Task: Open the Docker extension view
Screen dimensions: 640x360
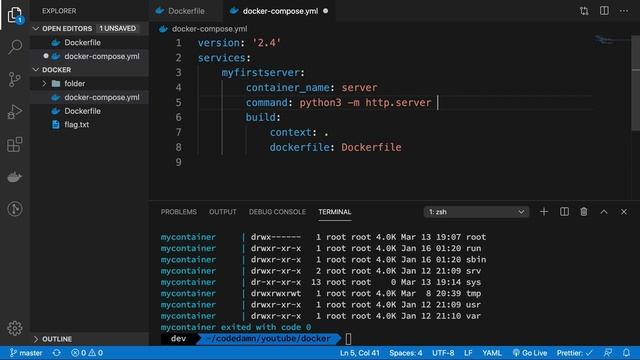Action: [15, 177]
